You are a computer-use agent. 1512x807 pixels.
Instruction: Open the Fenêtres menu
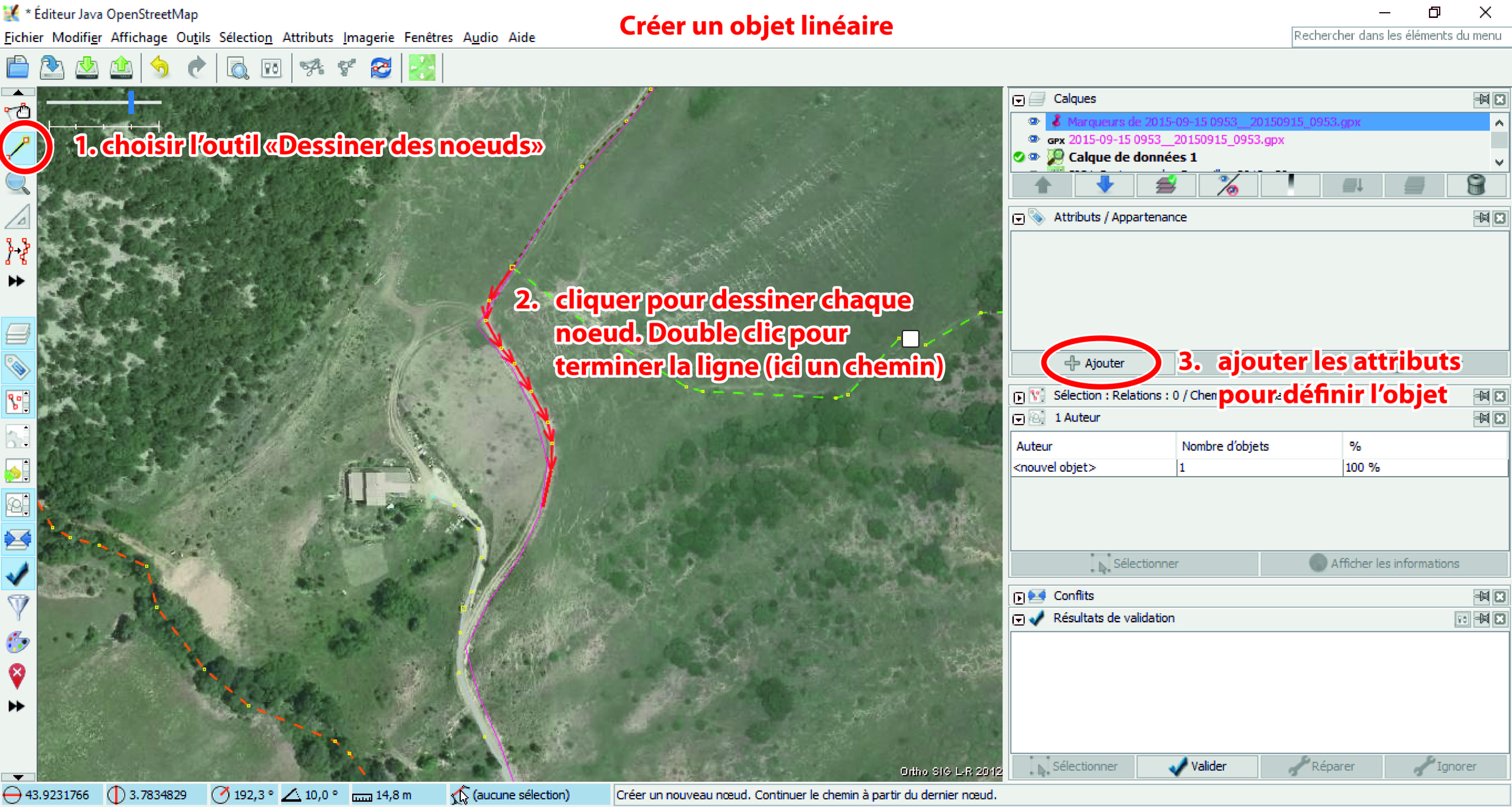click(429, 37)
